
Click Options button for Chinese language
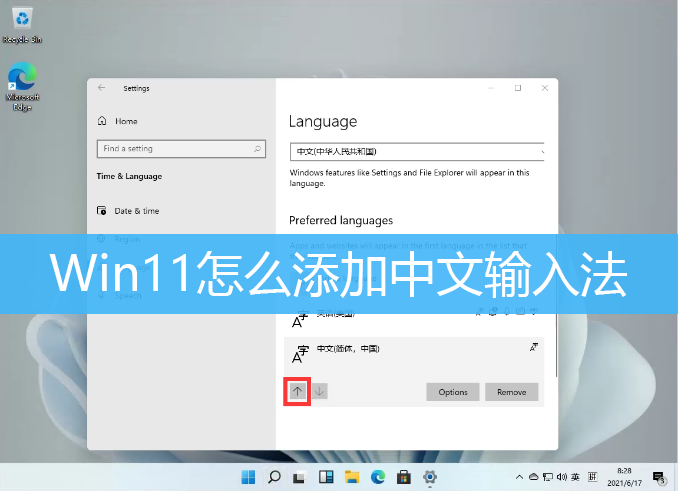click(x=452, y=392)
